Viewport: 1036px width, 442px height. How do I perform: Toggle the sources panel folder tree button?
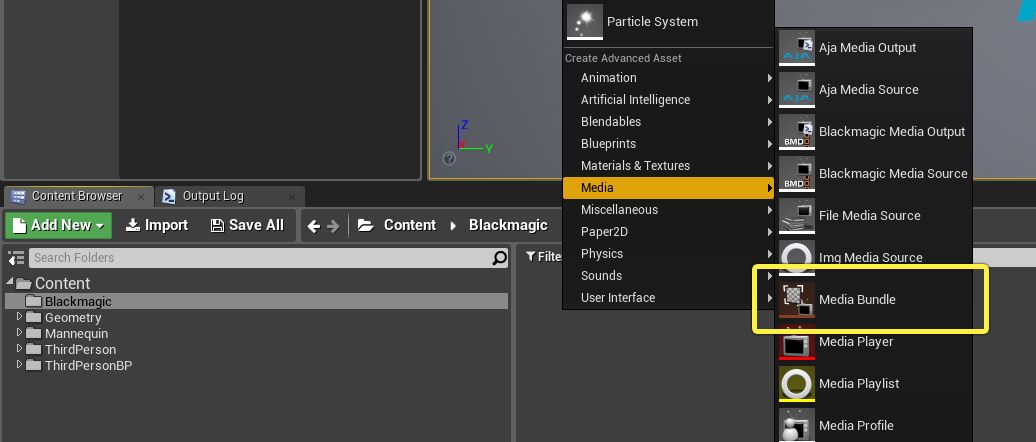16,258
